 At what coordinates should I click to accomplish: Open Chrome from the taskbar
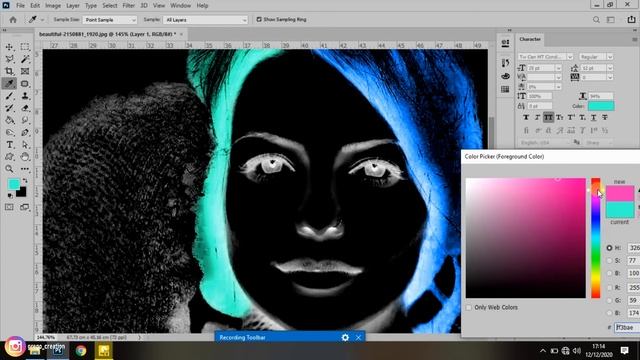point(81,350)
